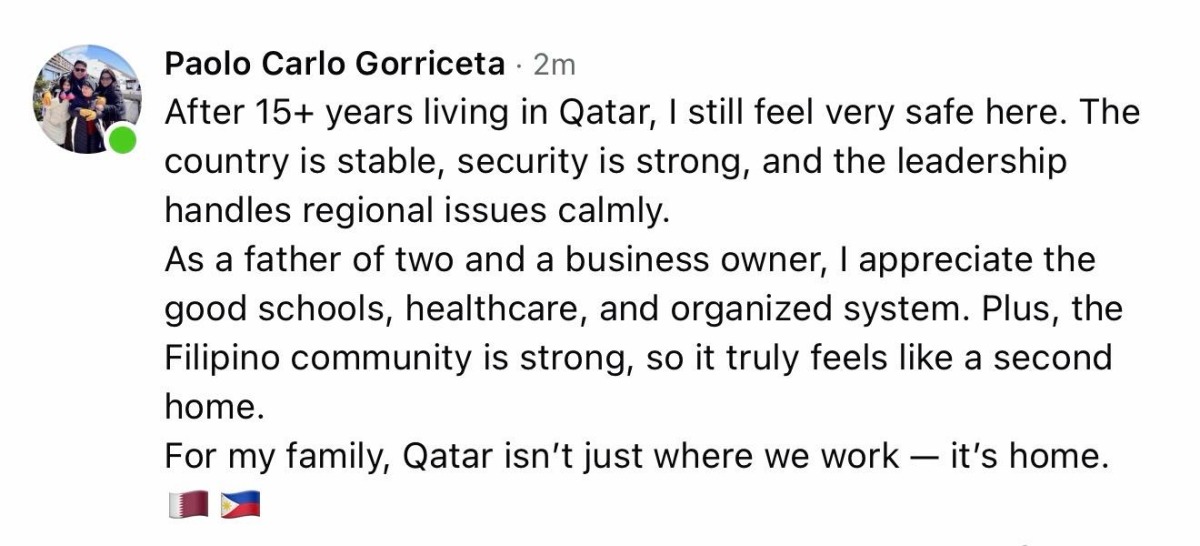
Task: Open Paolo Carlo Gorriceta's profile name link
Action: [334, 64]
